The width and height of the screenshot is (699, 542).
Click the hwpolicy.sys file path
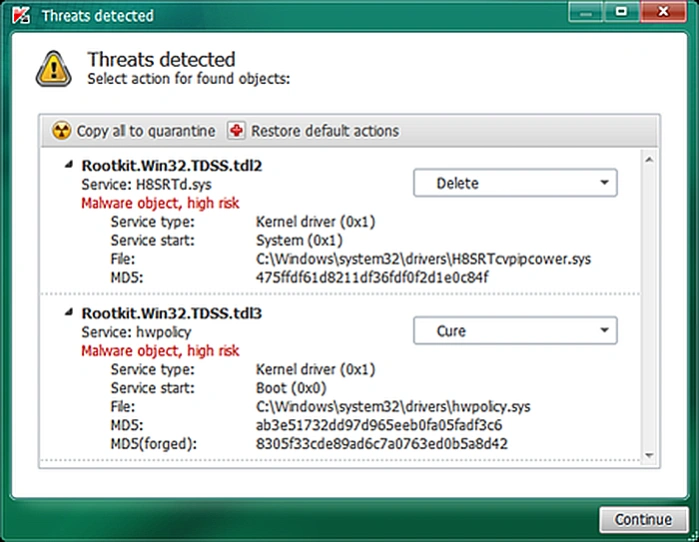pyautogui.click(x=393, y=406)
